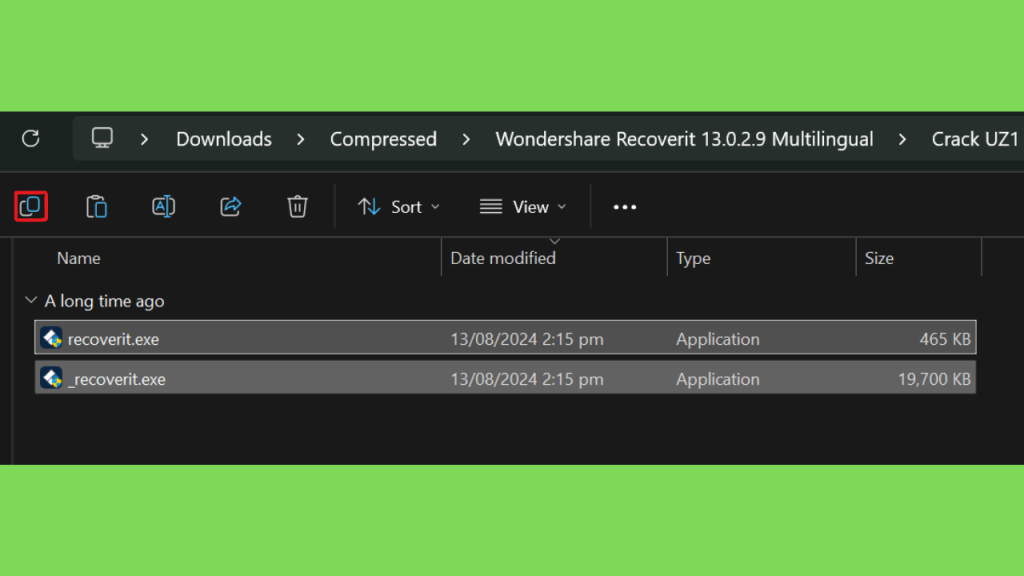Image resolution: width=1024 pixels, height=576 pixels.
Task: Open Wondershare Recoverit 13.0.2.9 Multilingual breadcrumb
Action: [684, 139]
